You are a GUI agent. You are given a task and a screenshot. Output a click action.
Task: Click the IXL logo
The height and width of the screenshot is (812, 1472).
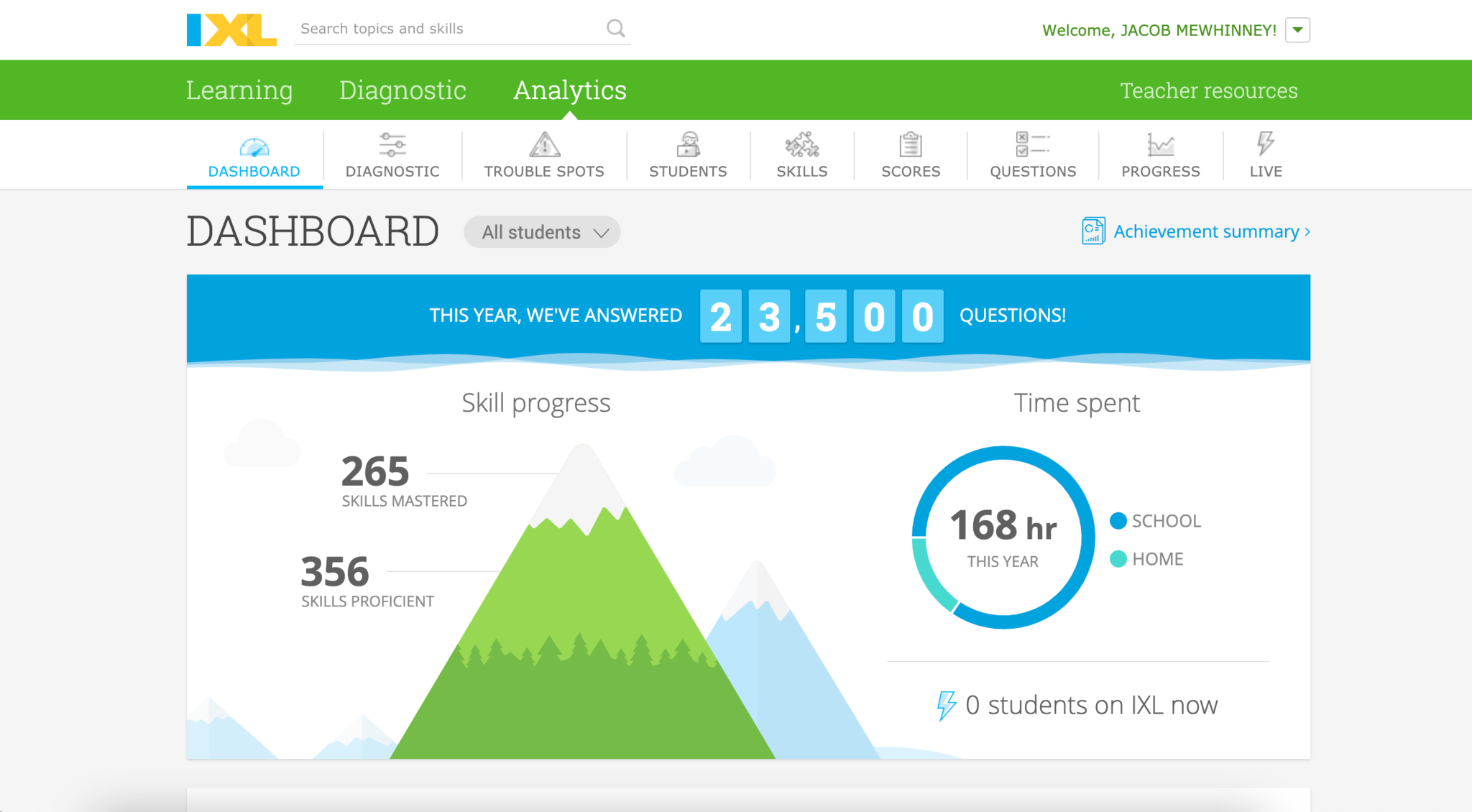(x=231, y=29)
